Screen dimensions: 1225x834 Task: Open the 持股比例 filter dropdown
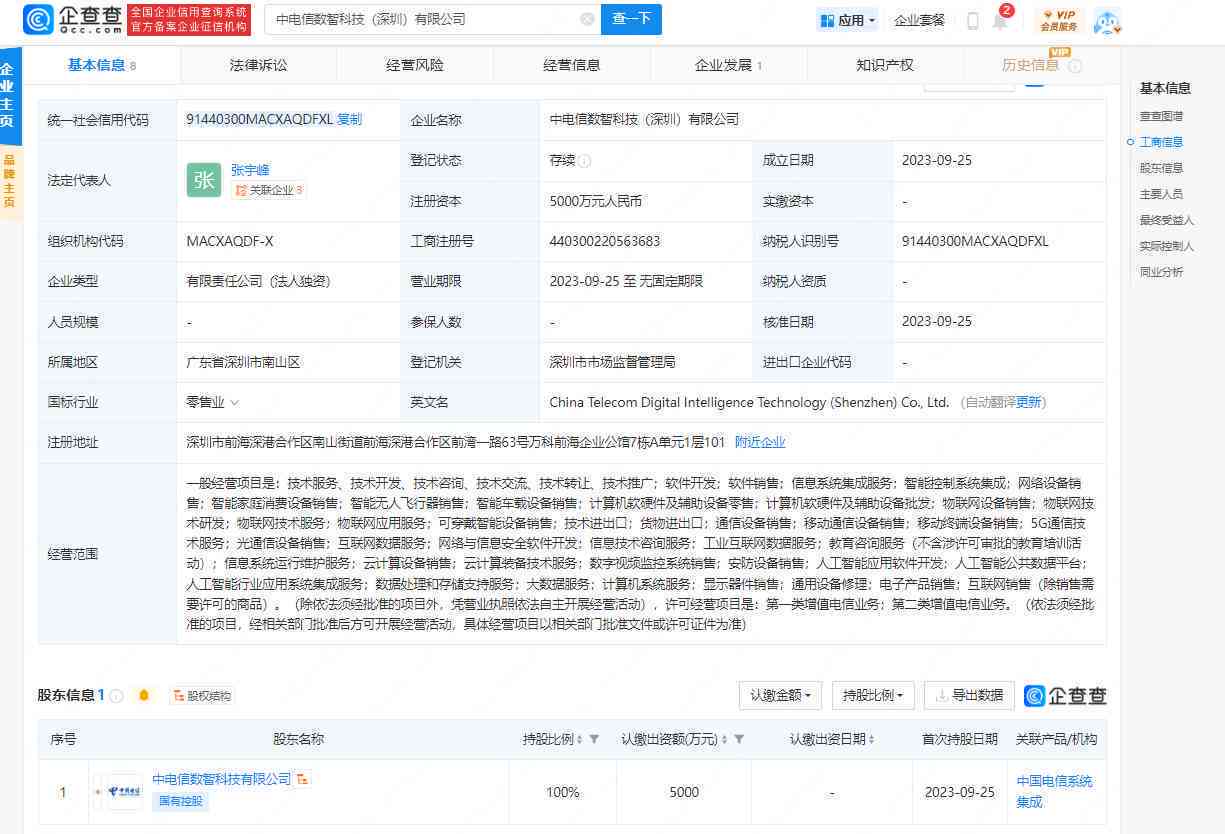point(873,695)
